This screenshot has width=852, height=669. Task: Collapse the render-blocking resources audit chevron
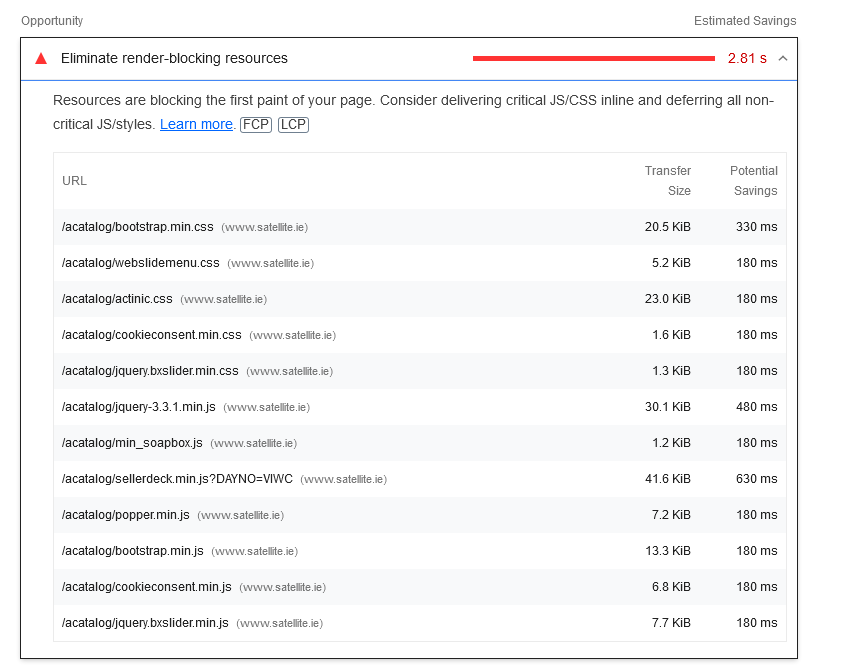point(783,58)
